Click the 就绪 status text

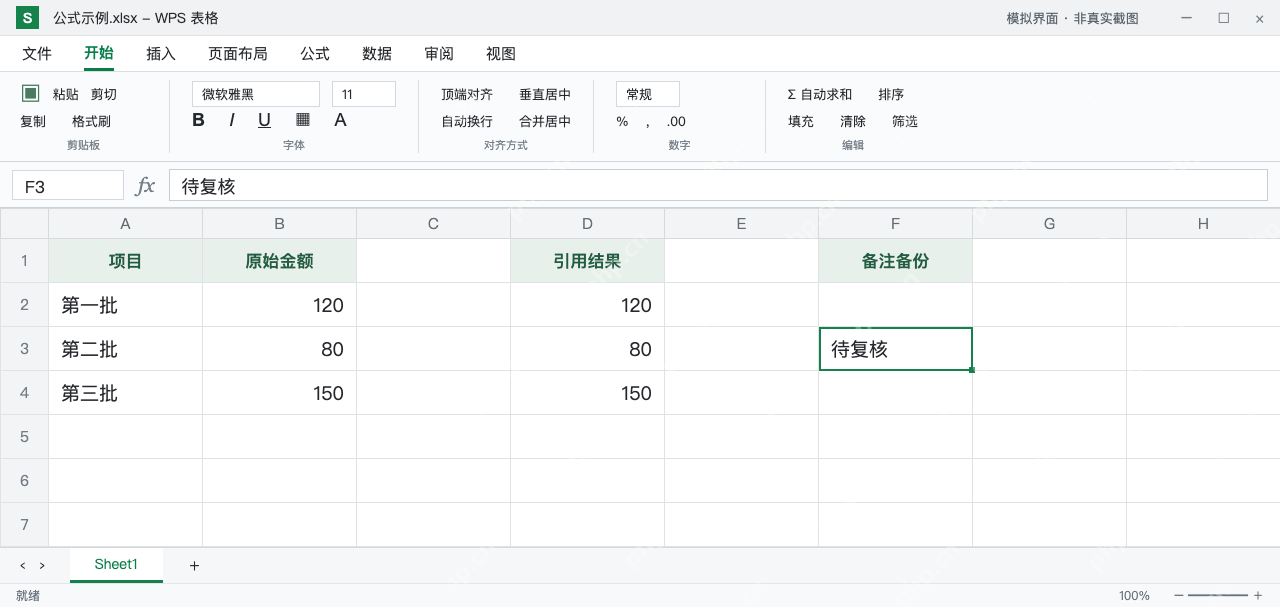coord(28,595)
